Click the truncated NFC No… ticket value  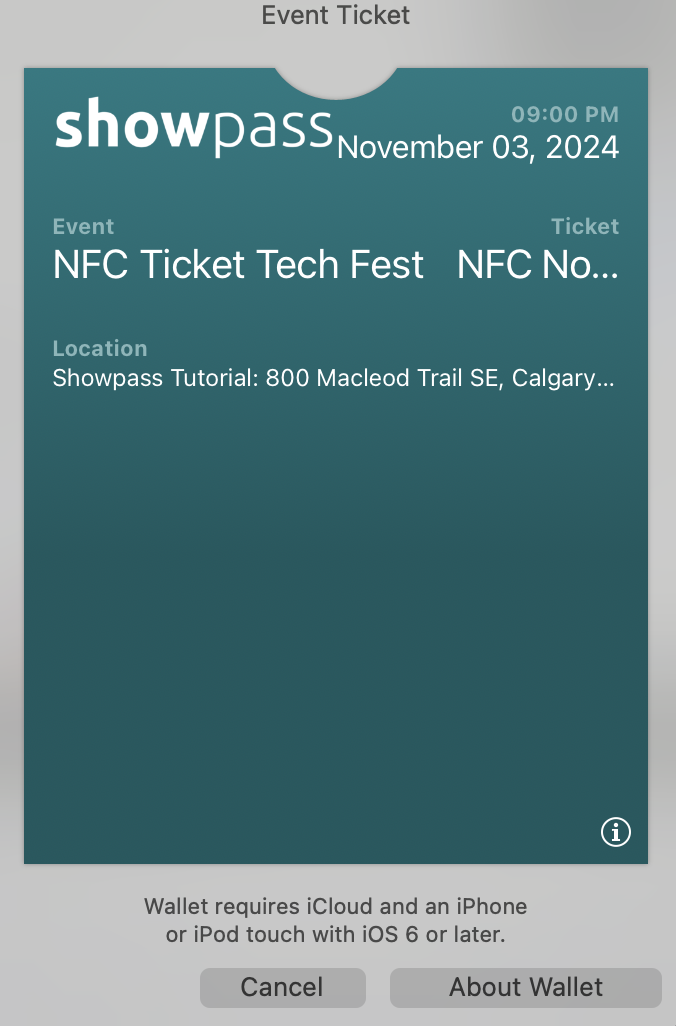click(x=538, y=265)
